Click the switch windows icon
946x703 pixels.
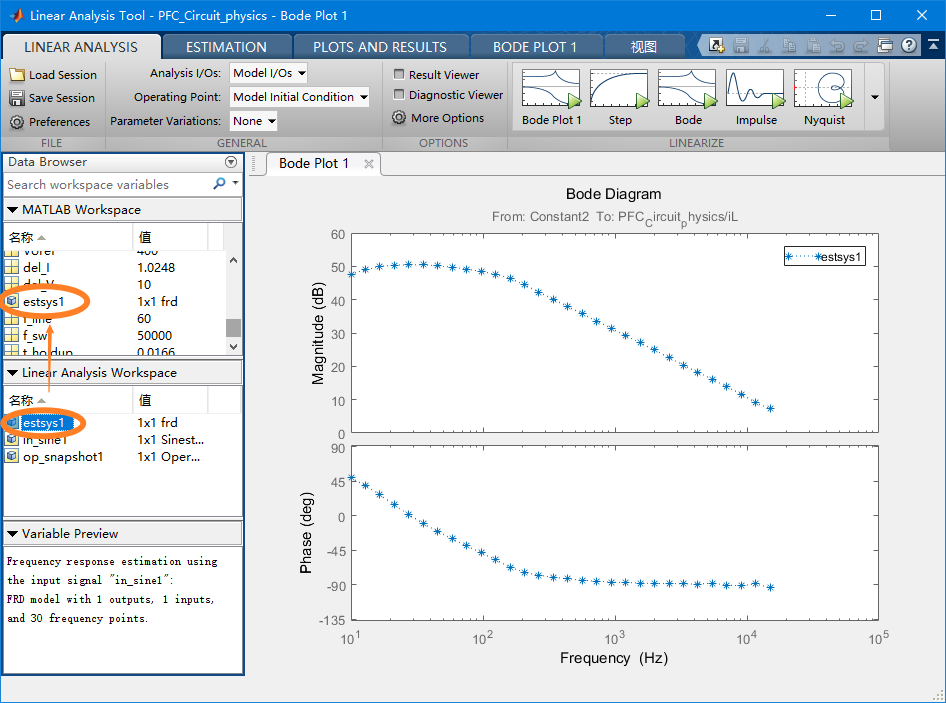tap(885, 45)
